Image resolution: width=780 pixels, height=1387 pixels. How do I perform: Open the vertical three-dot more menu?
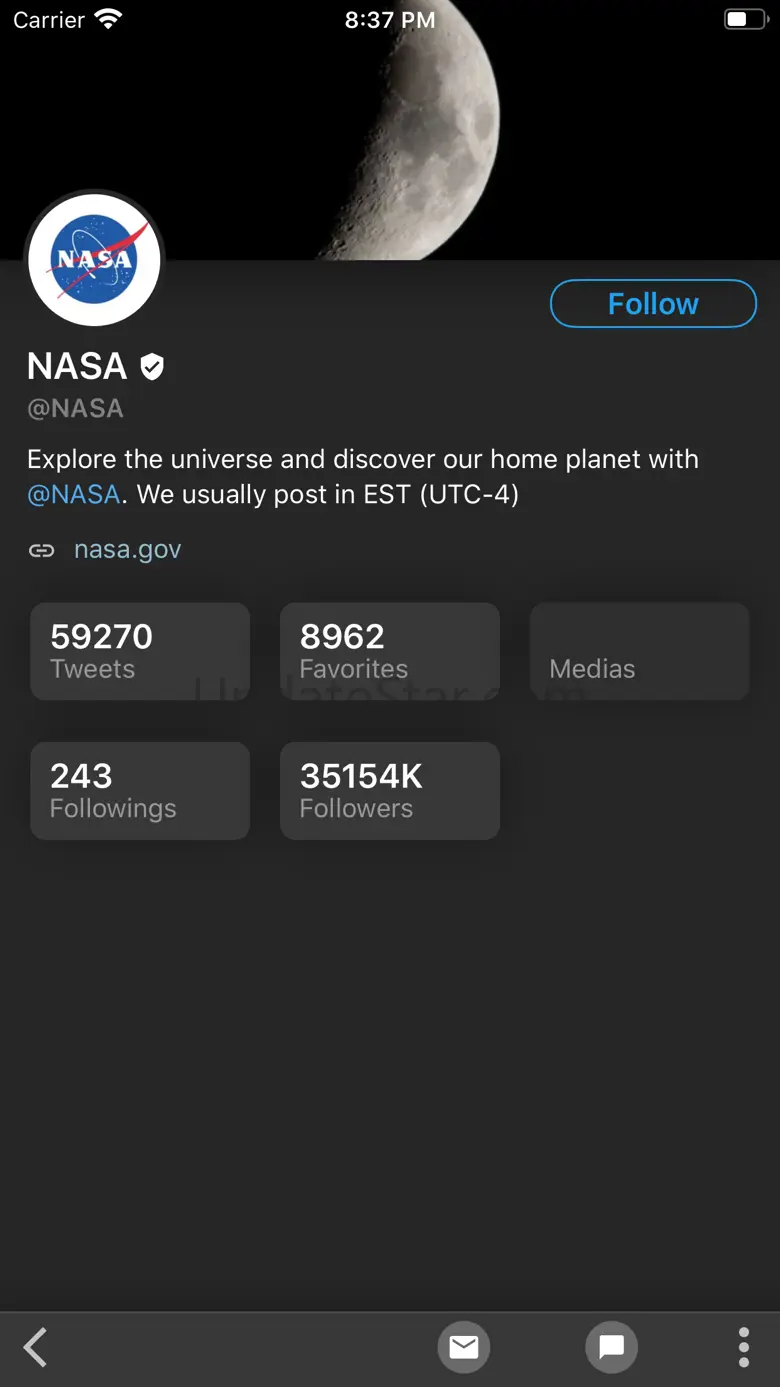coord(743,1347)
